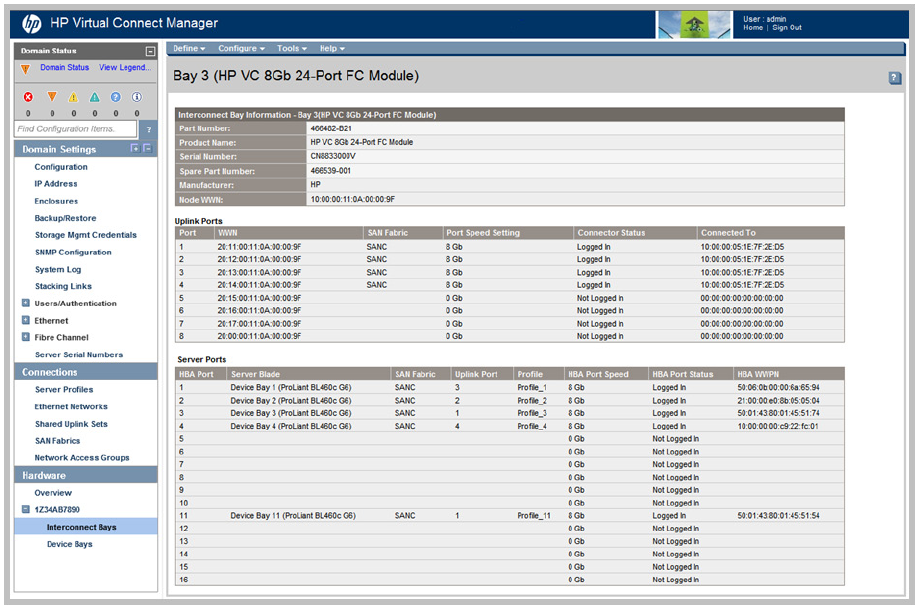
Task: Click the Find Configuration Items search field
Action: pos(75,129)
